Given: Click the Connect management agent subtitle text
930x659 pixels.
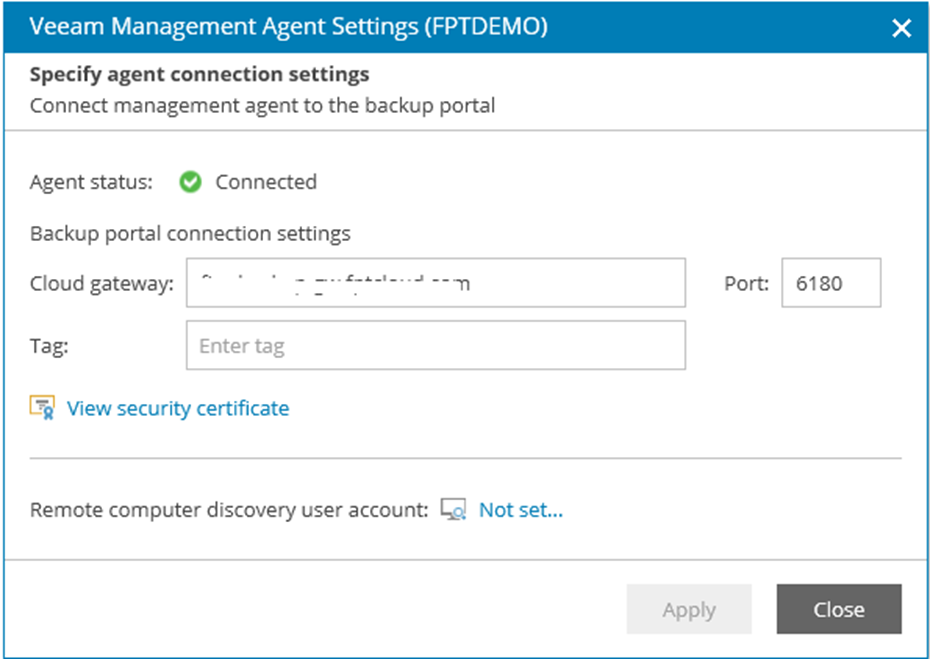Looking at the screenshot, I should click(262, 105).
